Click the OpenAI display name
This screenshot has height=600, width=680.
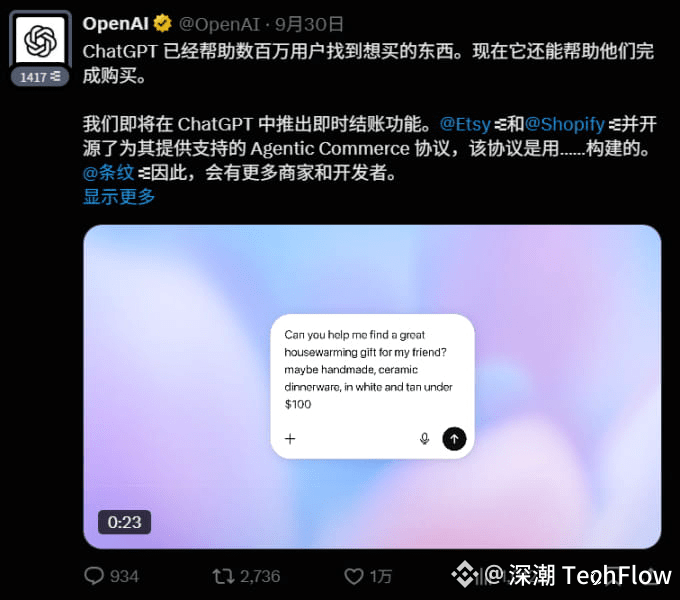click(116, 24)
